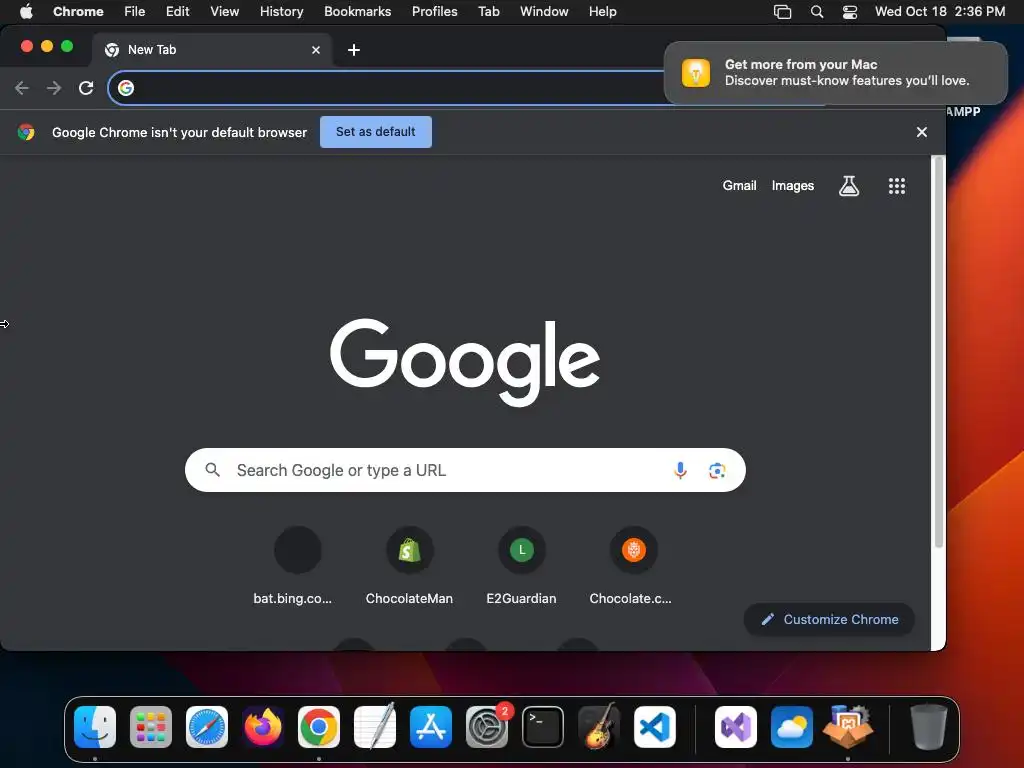Image resolution: width=1024 pixels, height=768 pixels.
Task: Open App Store from the Dock
Action: (x=431, y=727)
